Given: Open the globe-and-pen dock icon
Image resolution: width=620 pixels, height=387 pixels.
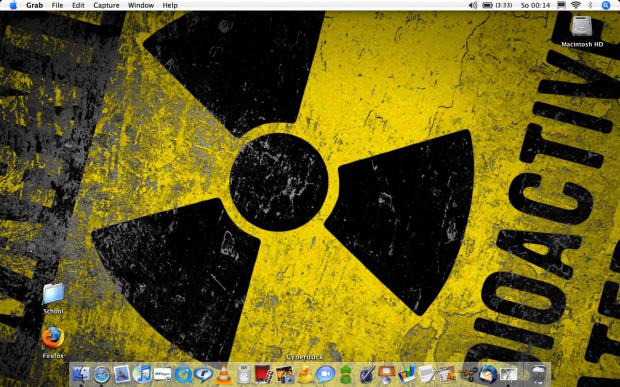Looking at the screenshot, I should coord(366,374).
